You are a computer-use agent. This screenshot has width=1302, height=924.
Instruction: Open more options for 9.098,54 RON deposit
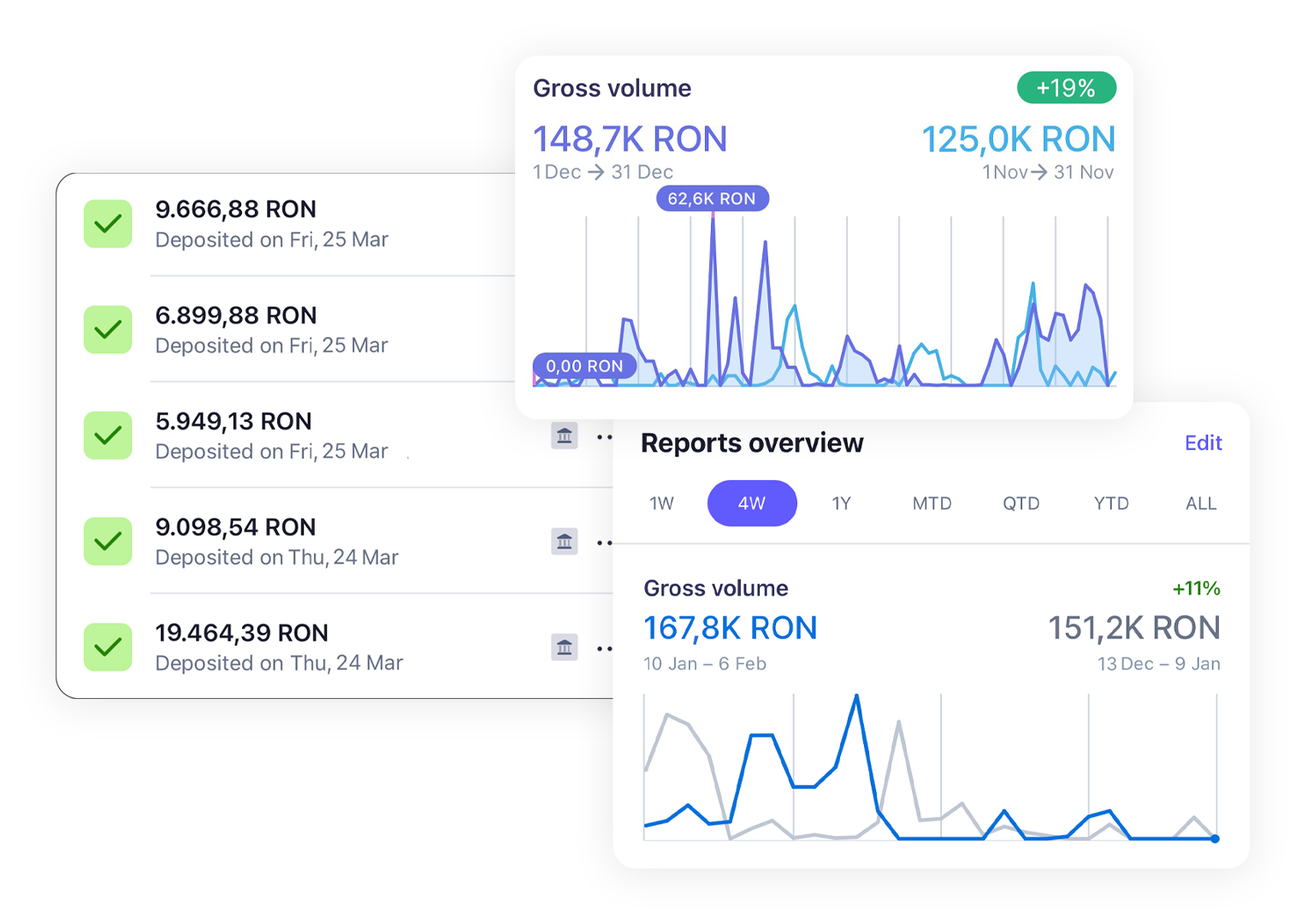(604, 542)
